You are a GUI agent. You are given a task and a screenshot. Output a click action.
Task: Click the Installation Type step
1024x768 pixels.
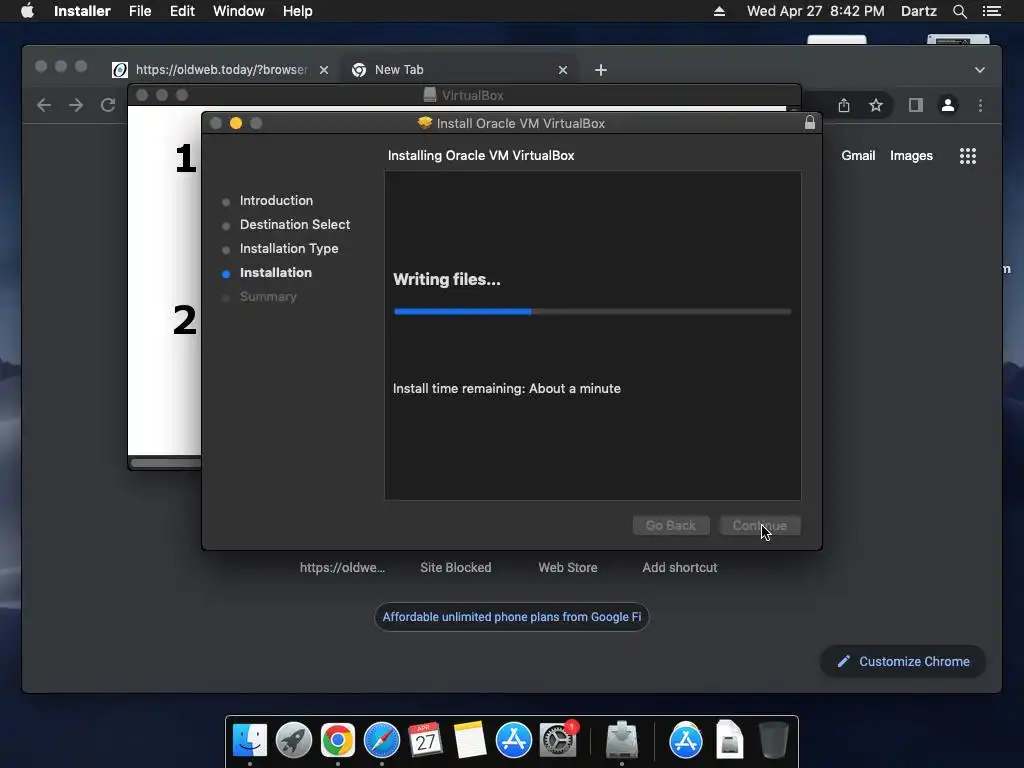click(x=289, y=249)
